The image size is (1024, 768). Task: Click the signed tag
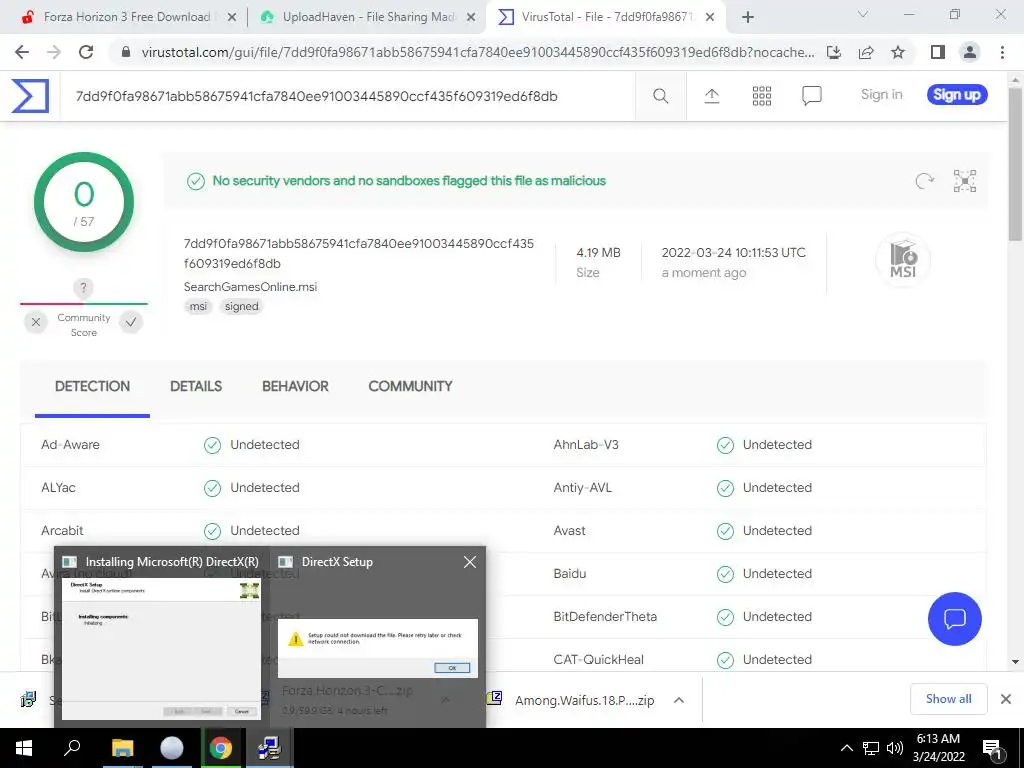coord(242,306)
